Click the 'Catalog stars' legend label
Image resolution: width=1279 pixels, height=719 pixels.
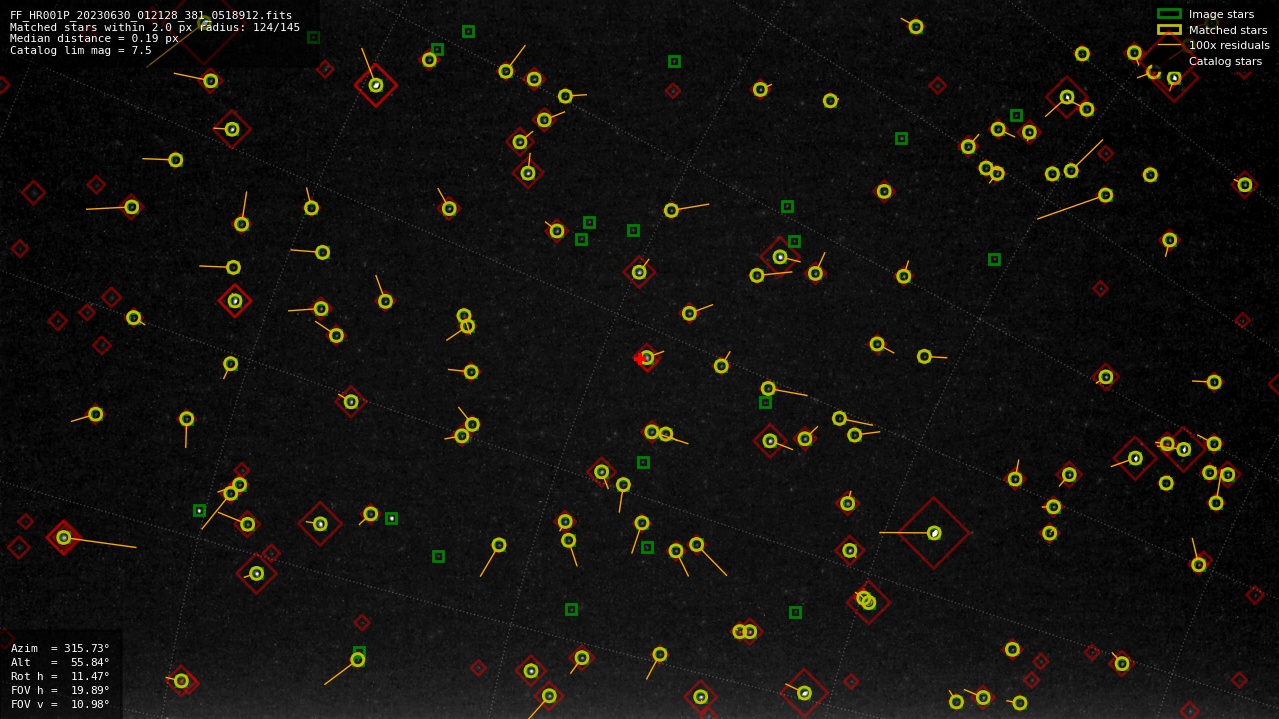1225,61
